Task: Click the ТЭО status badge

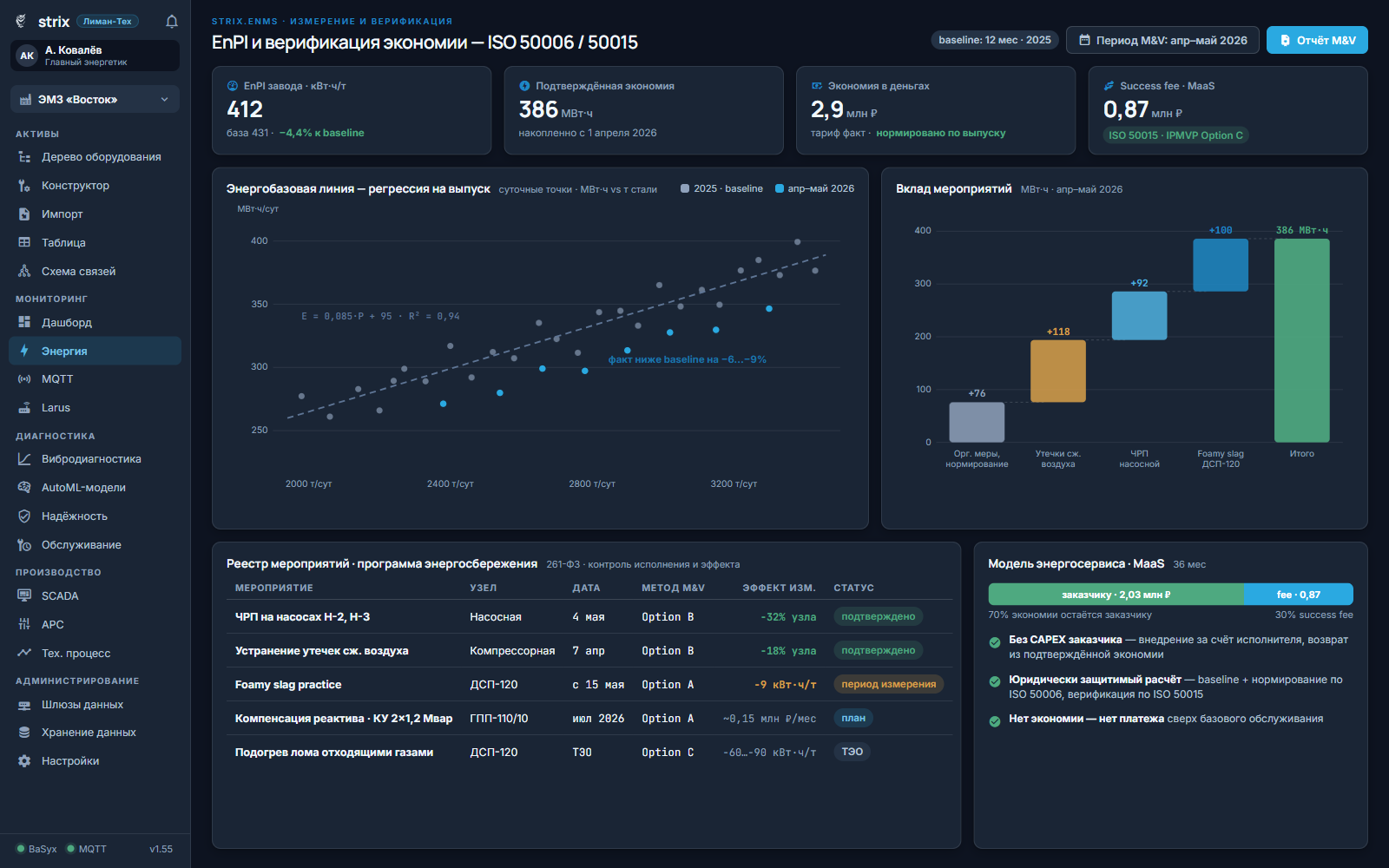Action: [x=852, y=752]
